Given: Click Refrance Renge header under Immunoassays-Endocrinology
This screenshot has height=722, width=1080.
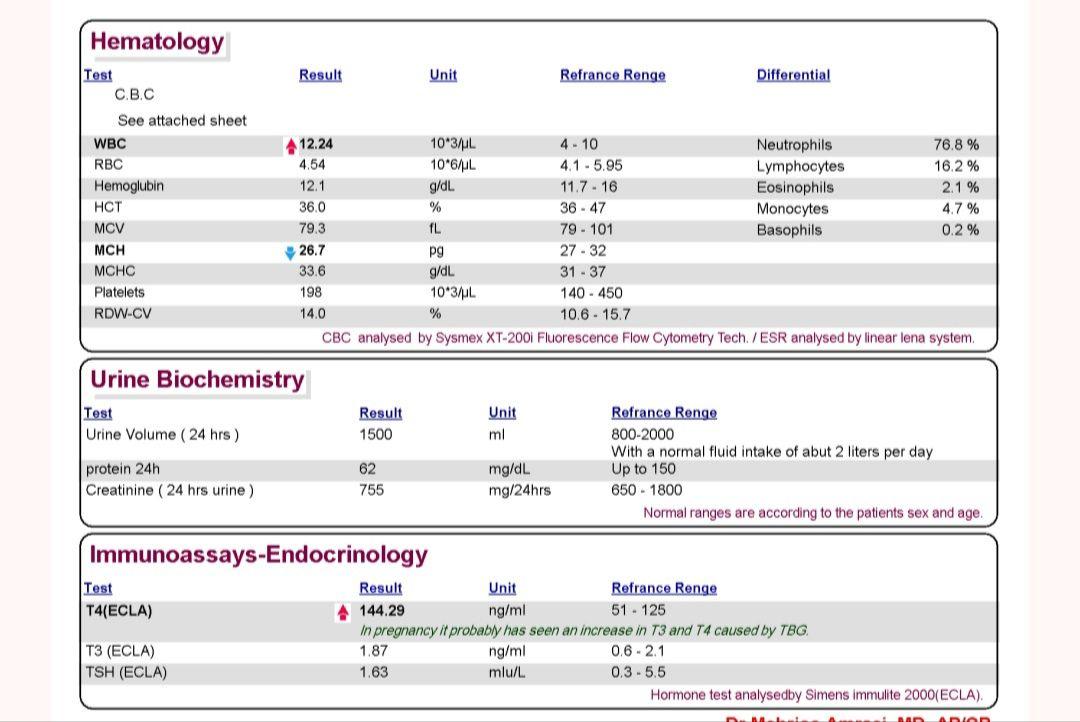Looking at the screenshot, I should tap(664, 588).
